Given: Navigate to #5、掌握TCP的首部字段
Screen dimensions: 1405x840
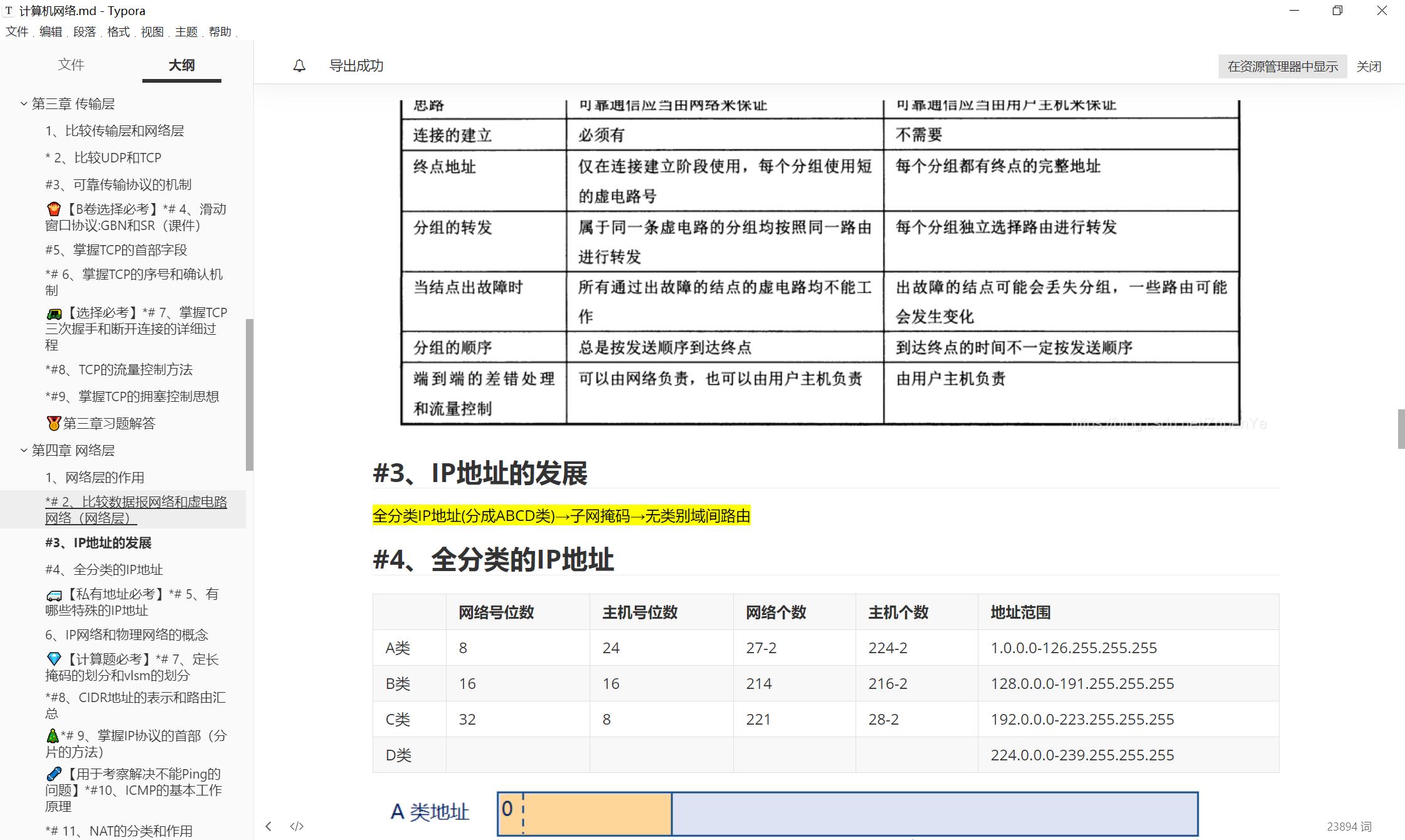Looking at the screenshot, I should click(116, 250).
